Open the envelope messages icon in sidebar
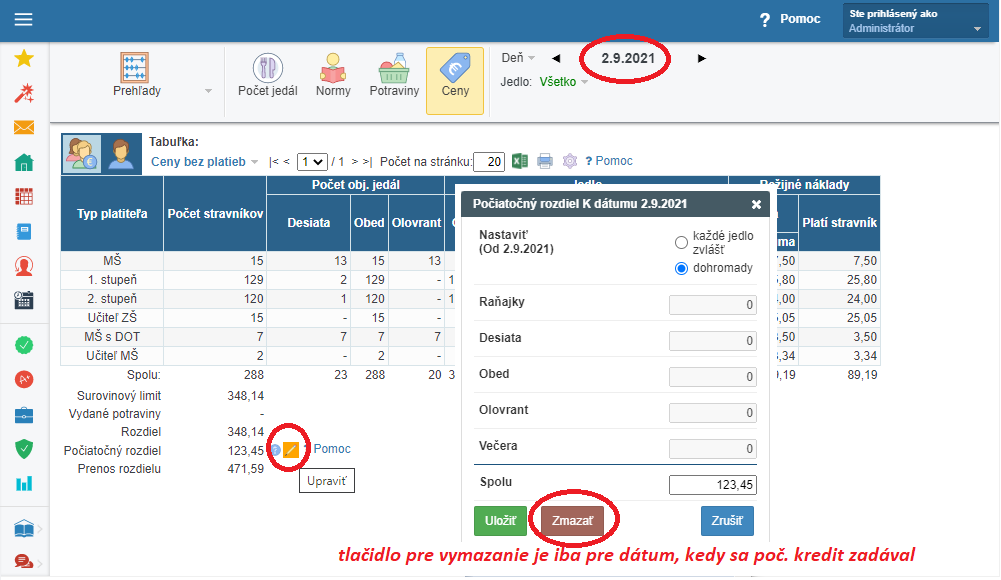This screenshot has width=1001, height=580. (x=24, y=128)
